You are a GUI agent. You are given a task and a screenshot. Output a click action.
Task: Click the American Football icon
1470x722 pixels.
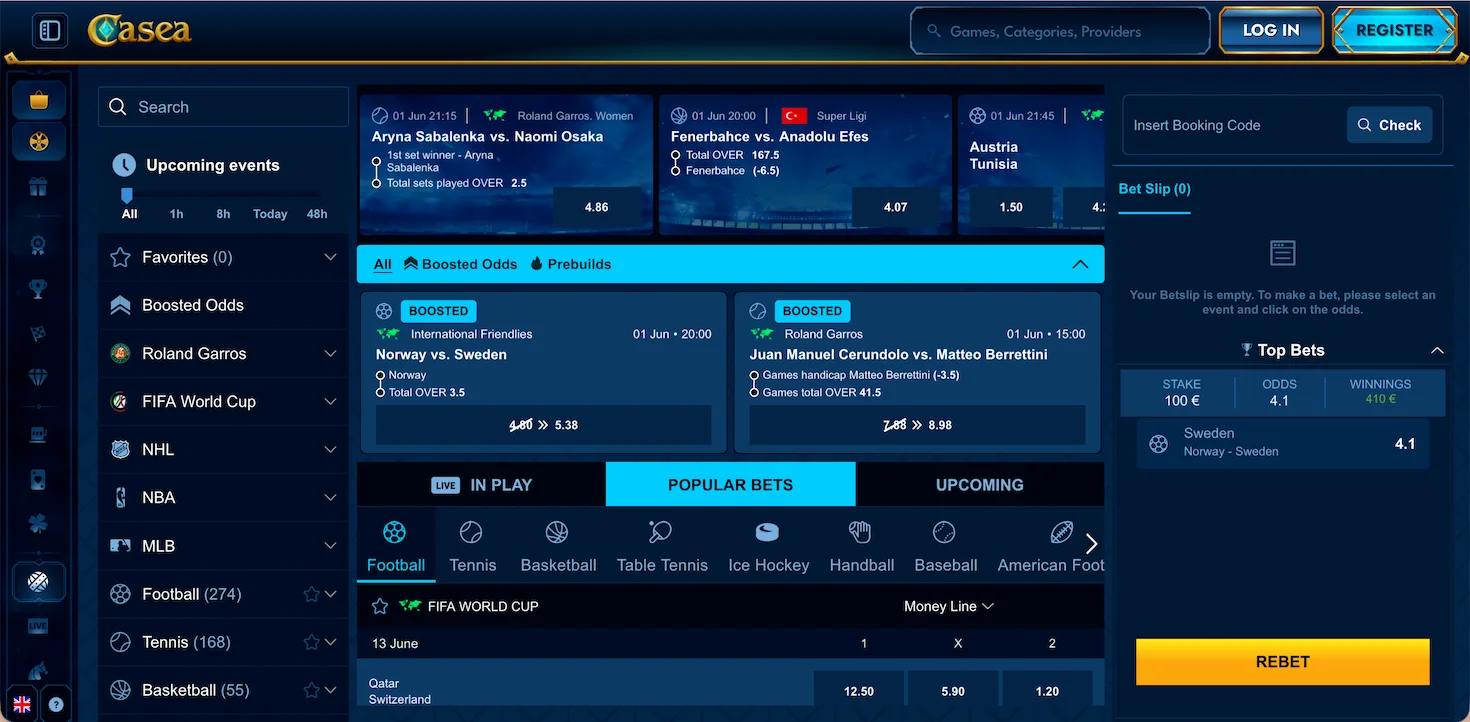pyautogui.click(x=1062, y=531)
